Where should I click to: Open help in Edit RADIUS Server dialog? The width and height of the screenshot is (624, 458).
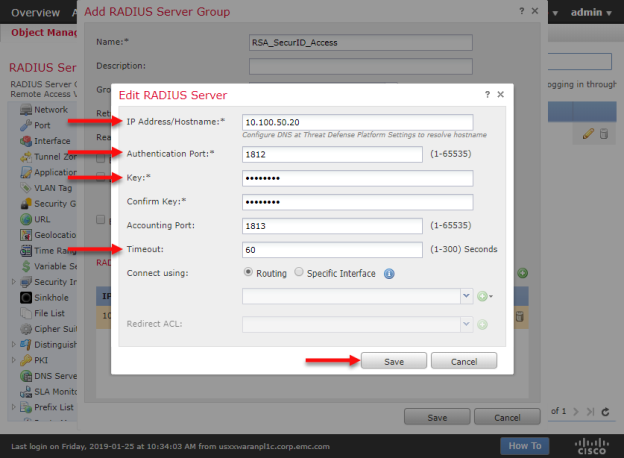(485, 93)
